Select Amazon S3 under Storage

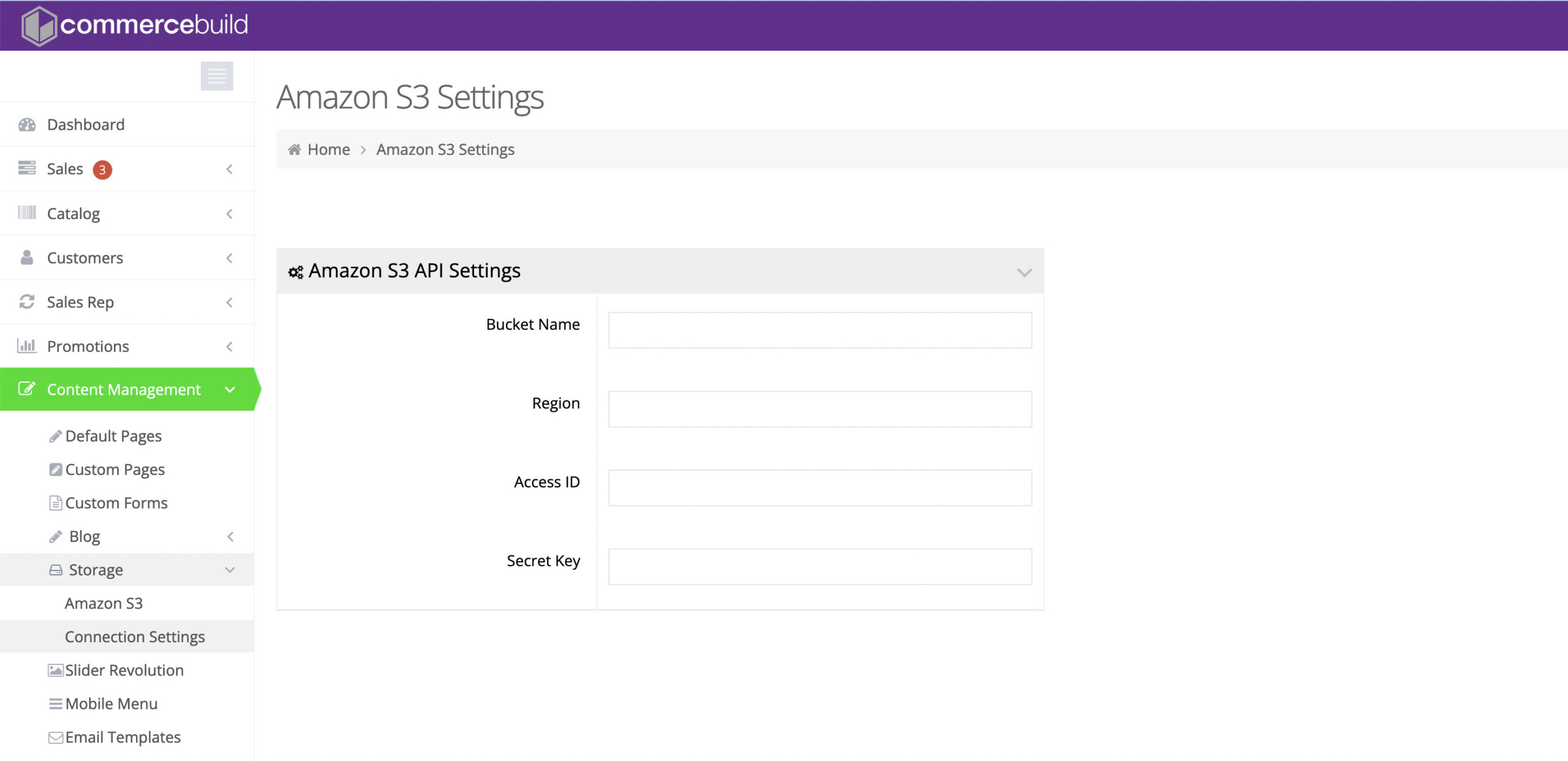(104, 603)
